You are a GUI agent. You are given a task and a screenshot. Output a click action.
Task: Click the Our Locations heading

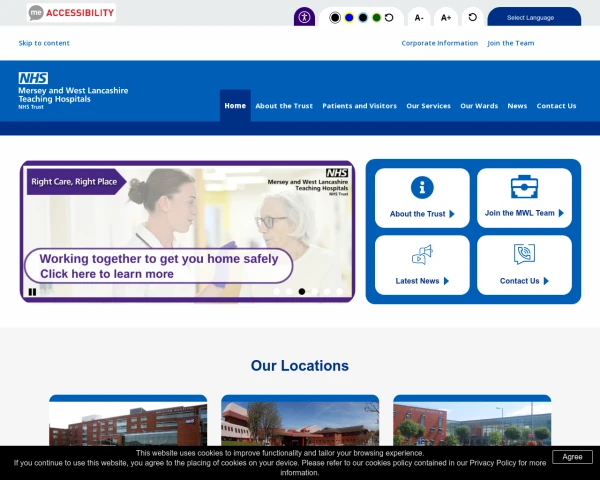[x=300, y=366]
